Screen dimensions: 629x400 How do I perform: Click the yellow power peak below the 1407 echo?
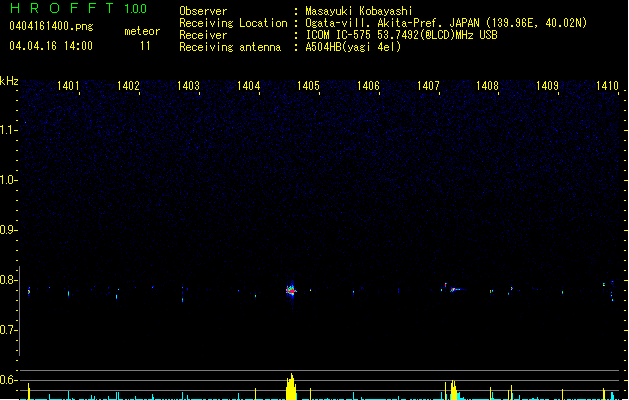pos(454,390)
